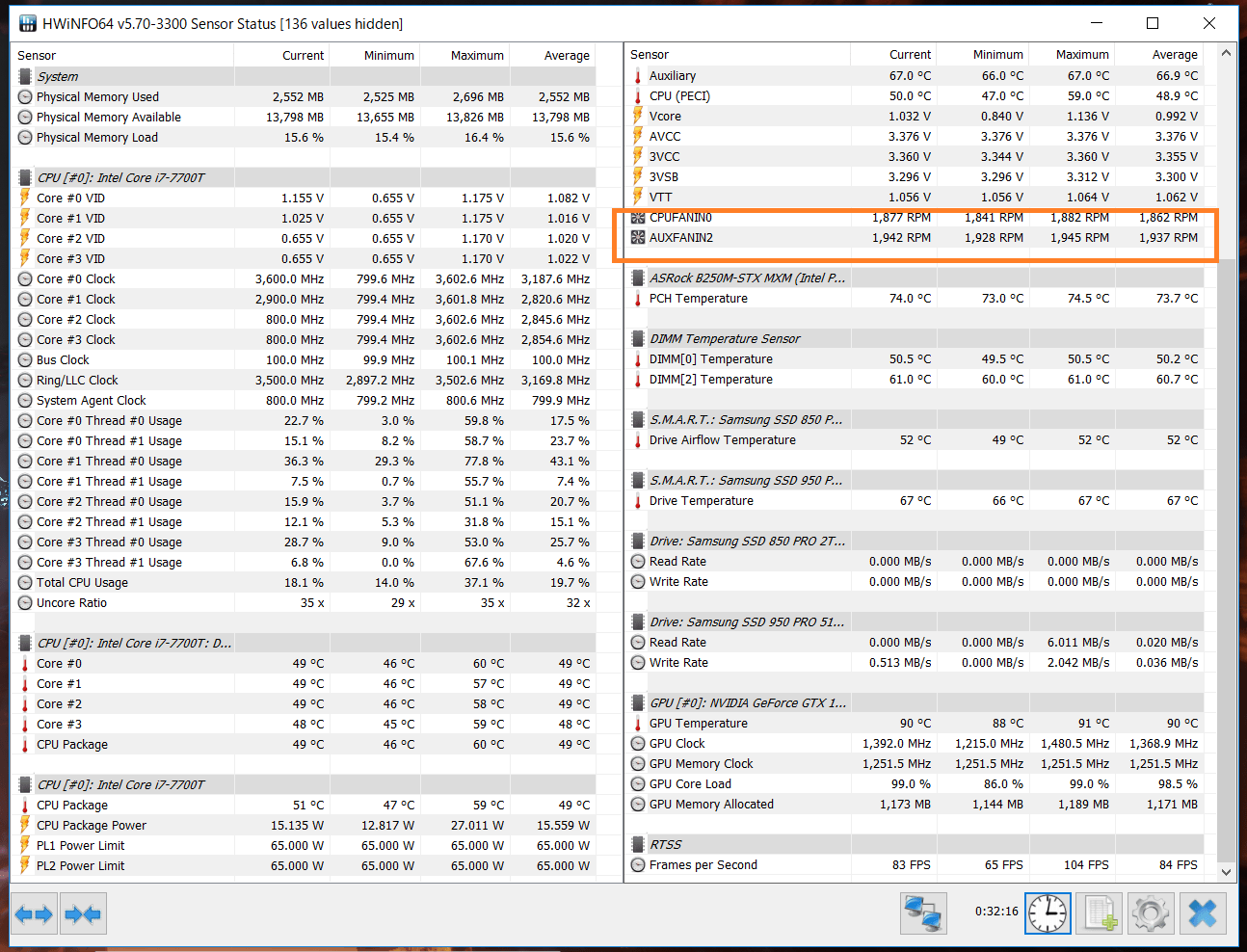The image size is (1247, 952).
Task: Select the Ring/LLC Clock row
Action: pyautogui.click(x=304, y=381)
